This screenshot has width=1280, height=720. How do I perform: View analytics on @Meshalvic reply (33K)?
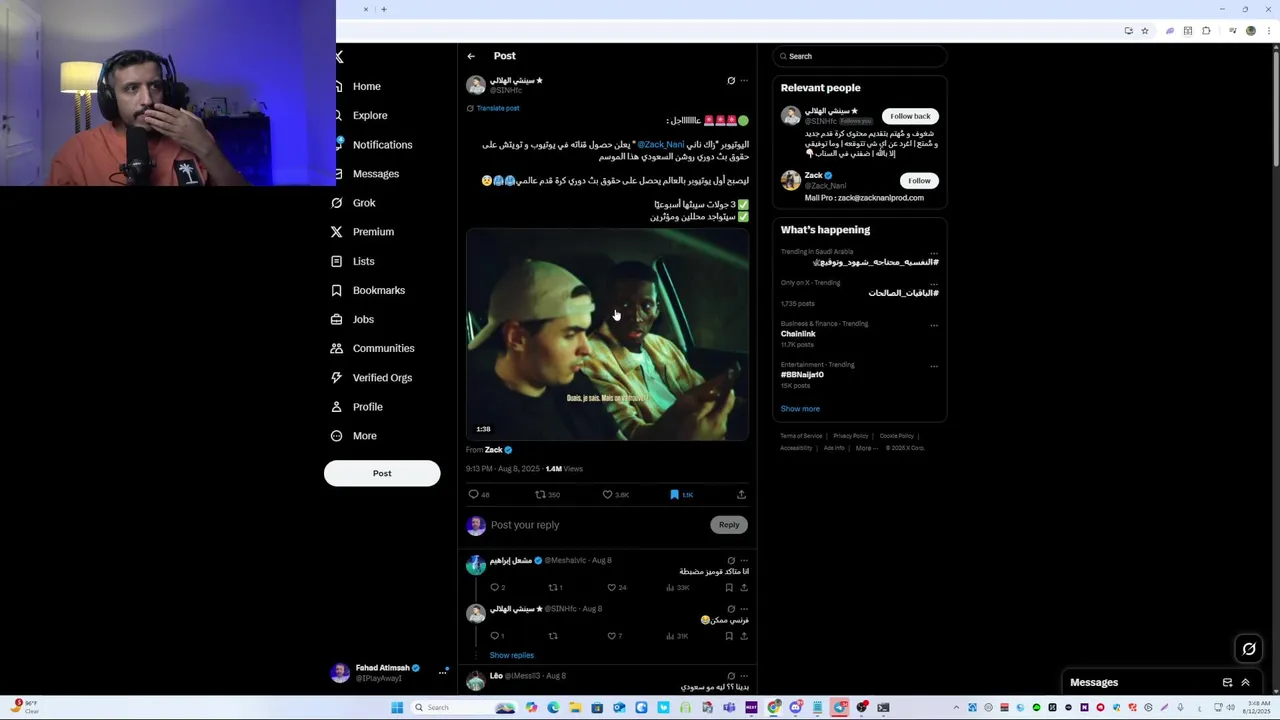(x=670, y=588)
